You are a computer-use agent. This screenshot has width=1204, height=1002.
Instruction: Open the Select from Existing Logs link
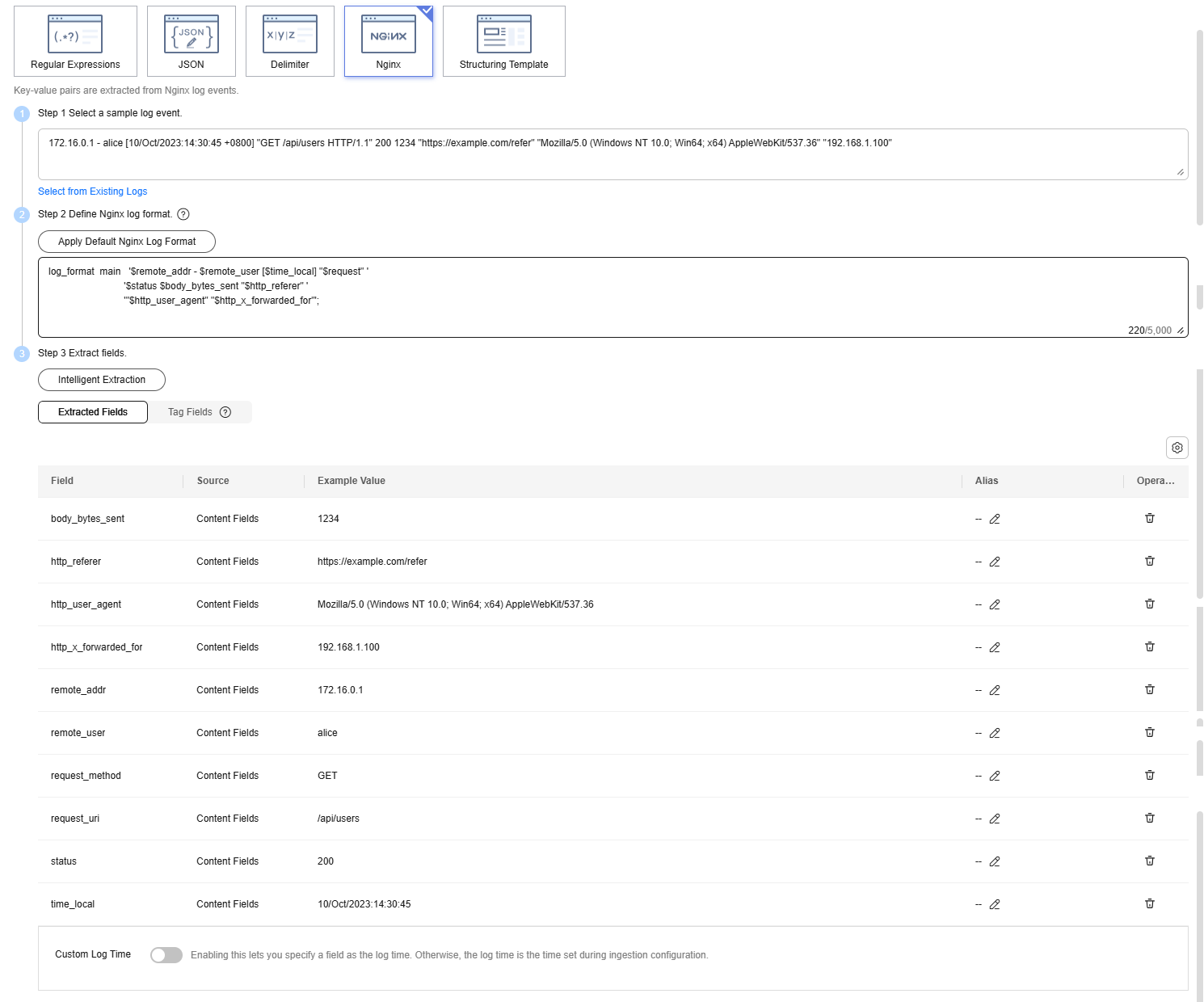[x=93, y=192]
